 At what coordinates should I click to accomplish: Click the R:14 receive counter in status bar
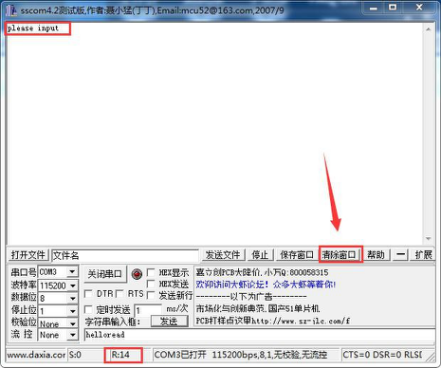pos(121,355)
